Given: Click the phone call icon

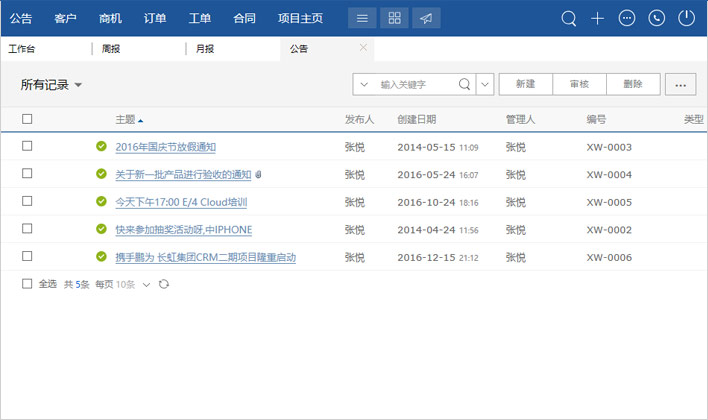Looking at the screenshot, I should (x=656, y=18).
